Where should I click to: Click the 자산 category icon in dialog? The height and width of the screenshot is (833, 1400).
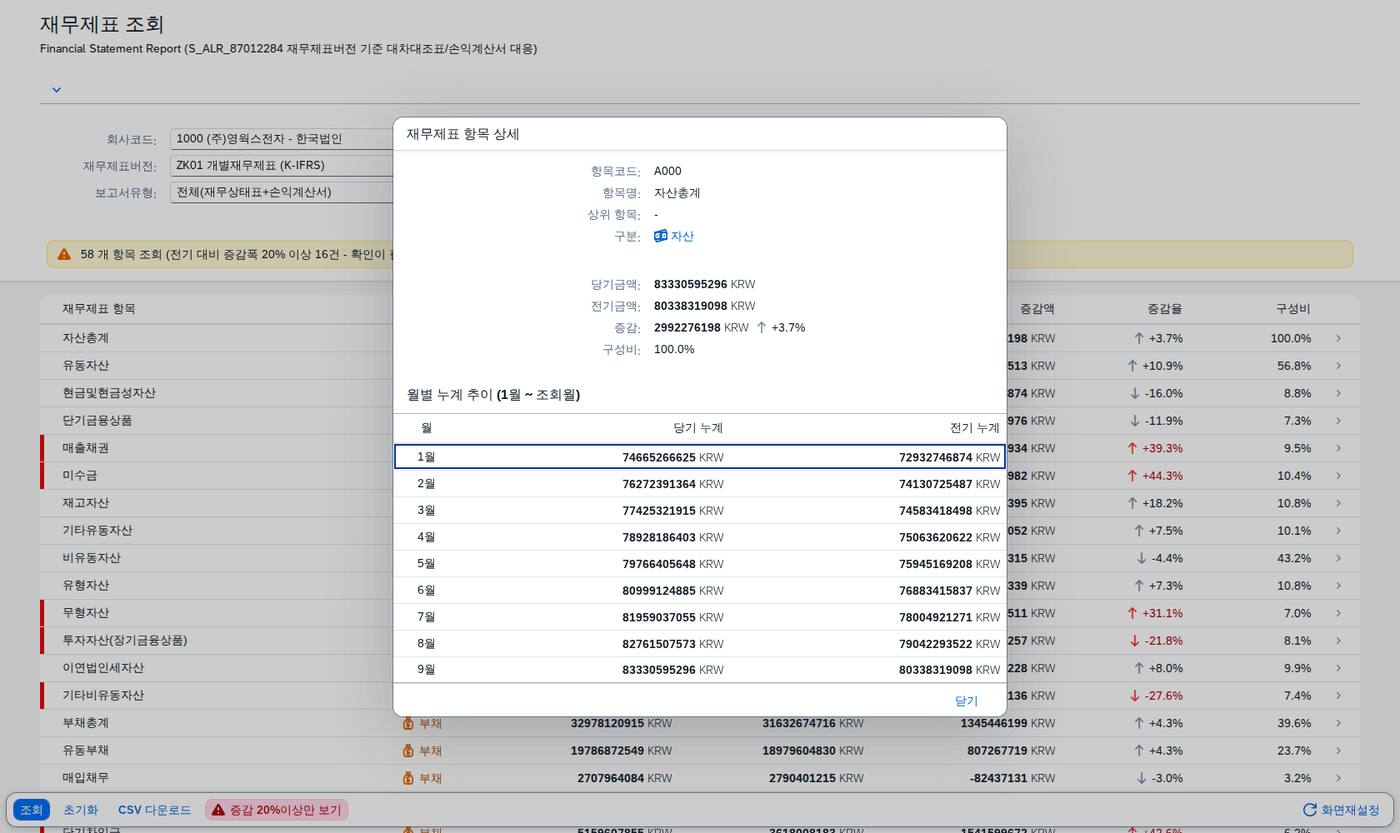point(660,236)
